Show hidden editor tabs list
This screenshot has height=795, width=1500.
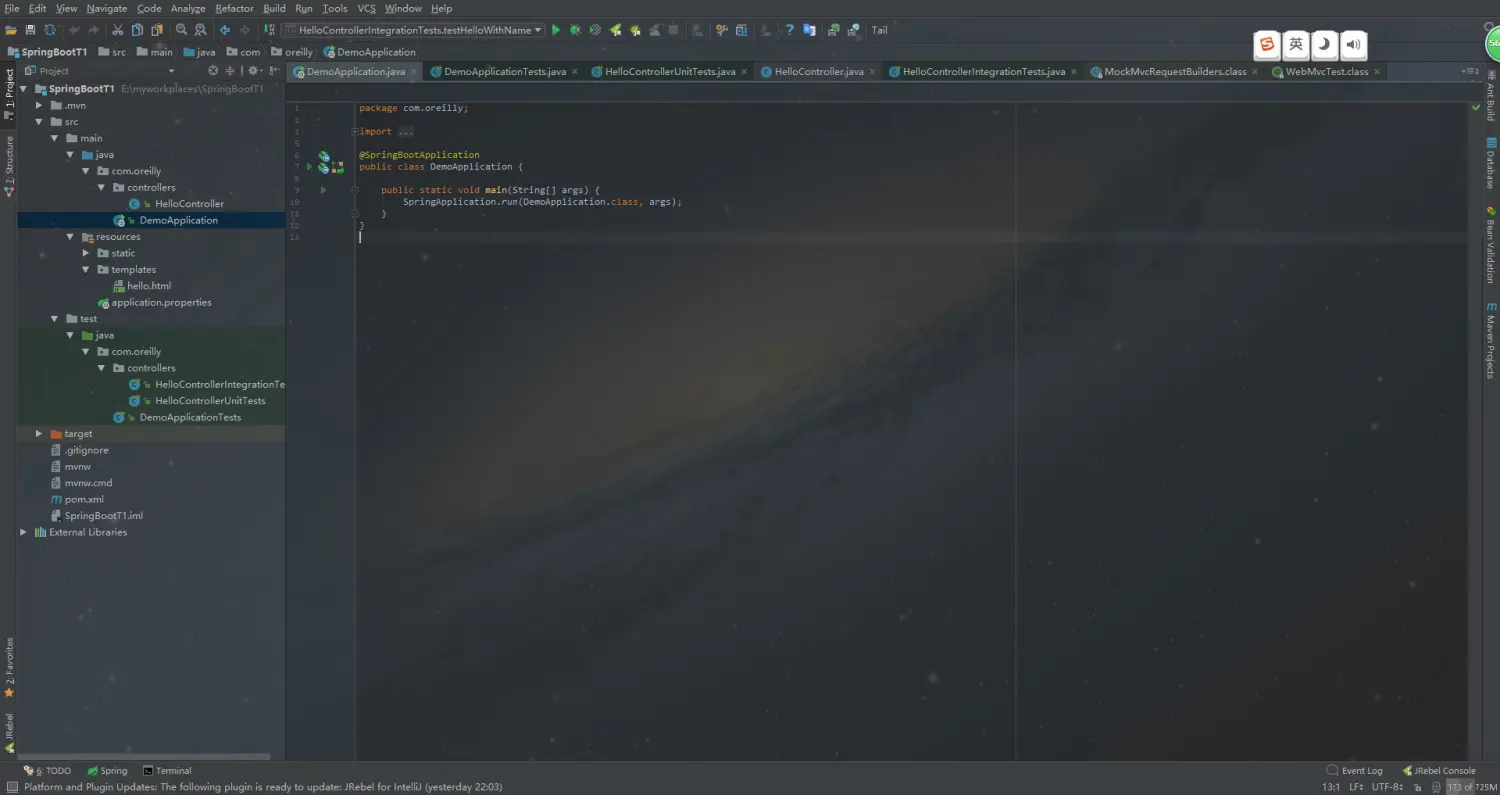1470,71
